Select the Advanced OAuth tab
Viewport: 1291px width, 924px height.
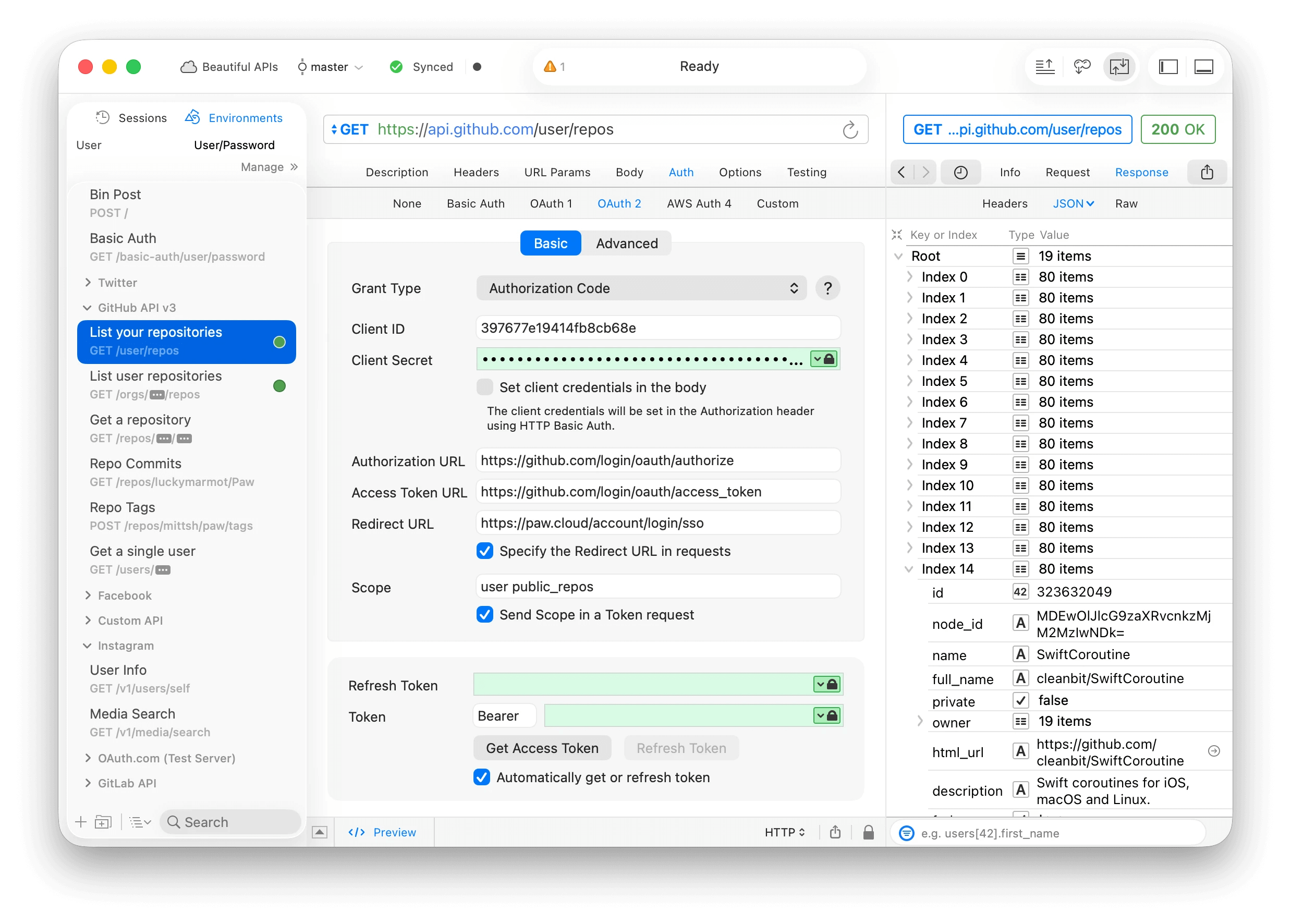tap(626, 244)
